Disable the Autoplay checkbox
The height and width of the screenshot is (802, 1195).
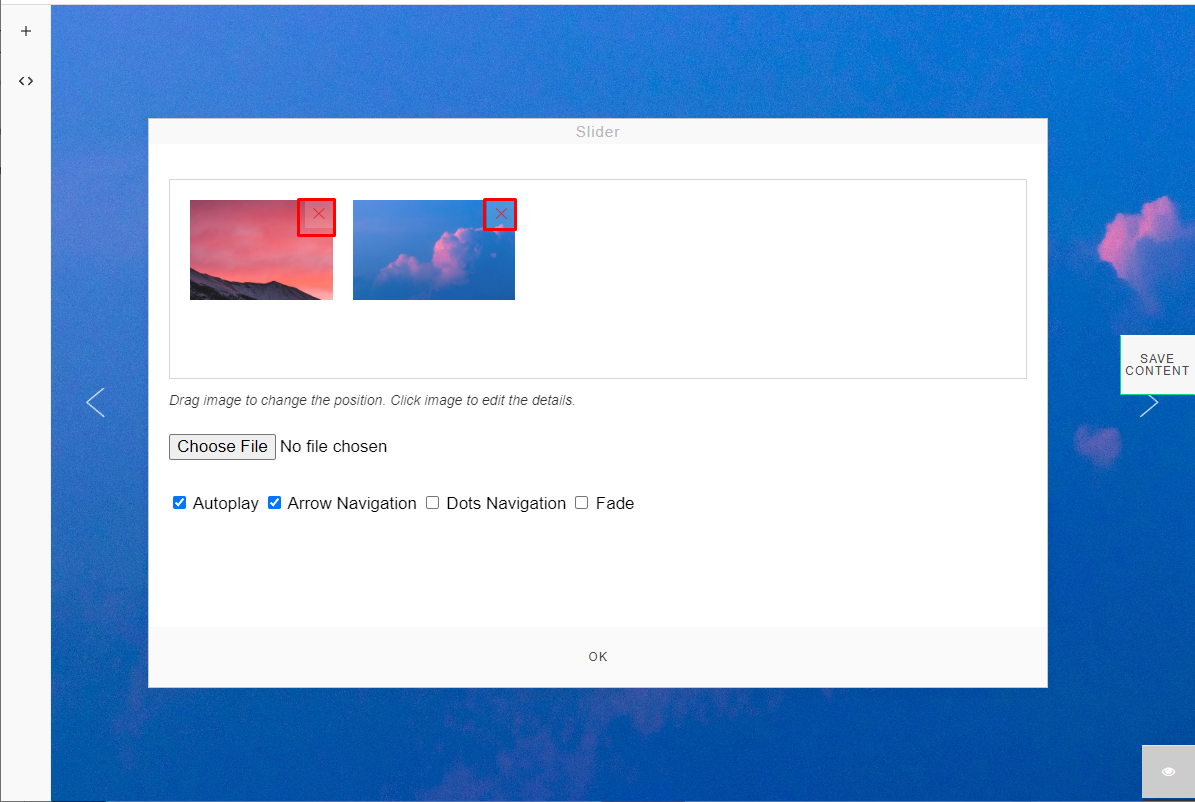pos(179,502)
